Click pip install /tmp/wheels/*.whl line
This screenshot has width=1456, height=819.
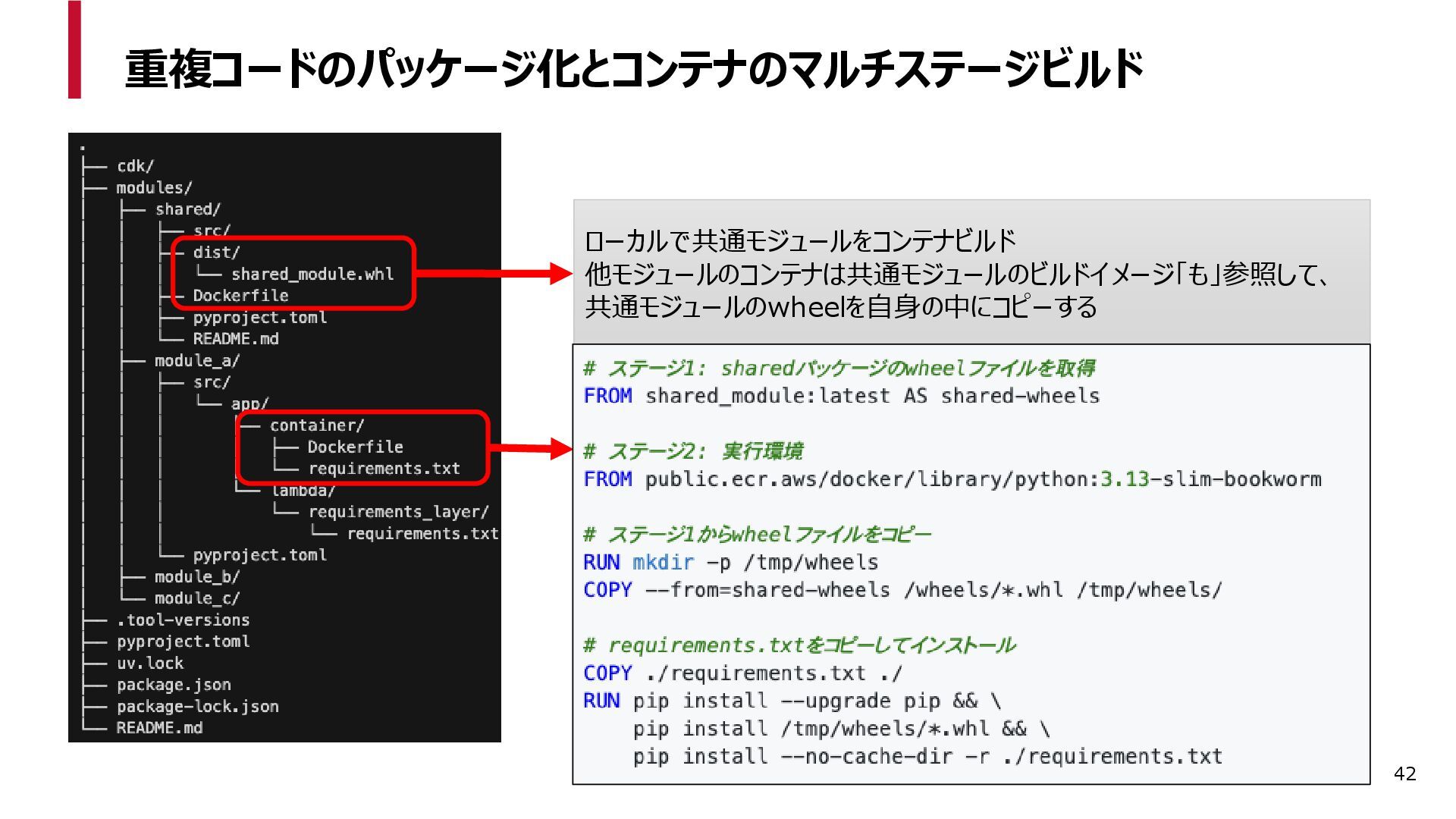coord(841,729)
